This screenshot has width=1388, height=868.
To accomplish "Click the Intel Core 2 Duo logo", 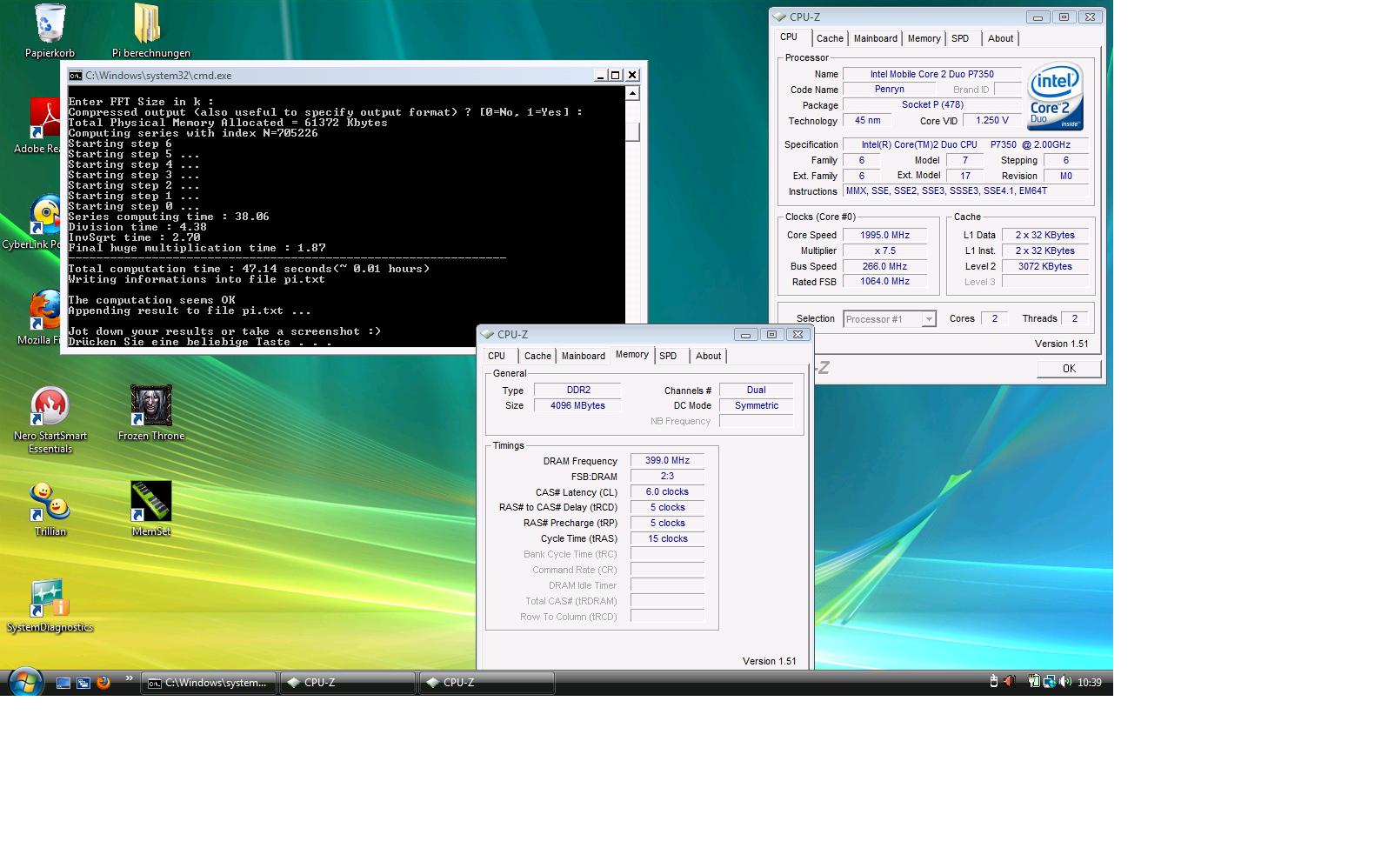I will point(1055,97).
